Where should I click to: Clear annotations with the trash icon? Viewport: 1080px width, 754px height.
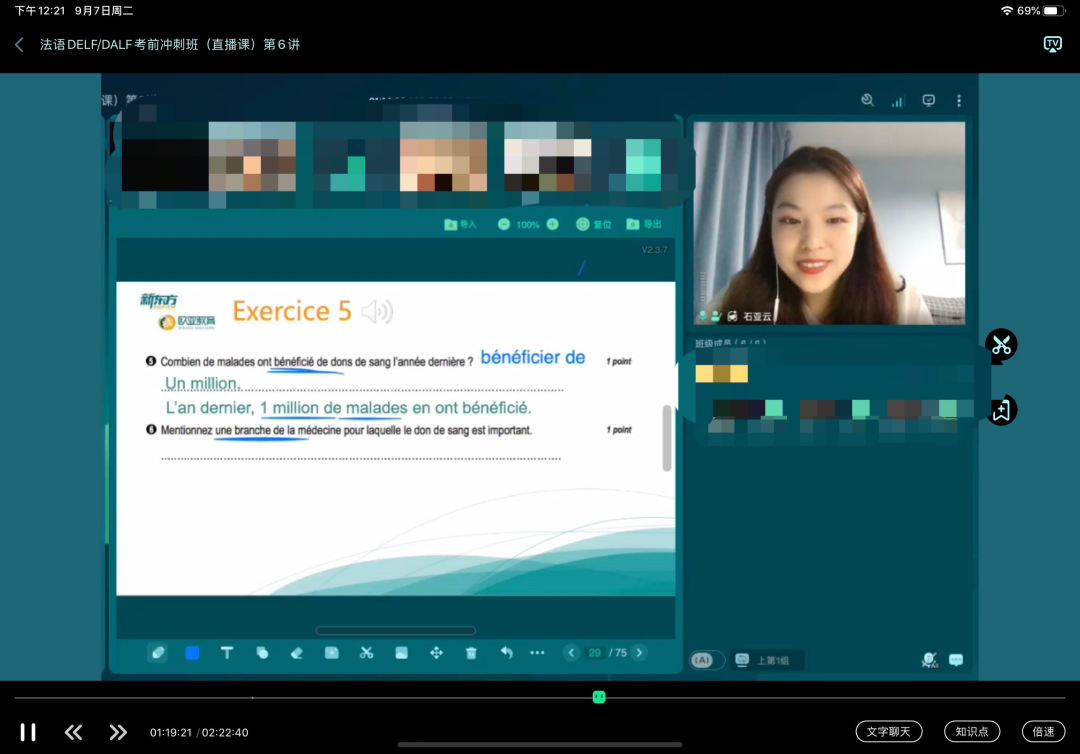tap(471, 653)
